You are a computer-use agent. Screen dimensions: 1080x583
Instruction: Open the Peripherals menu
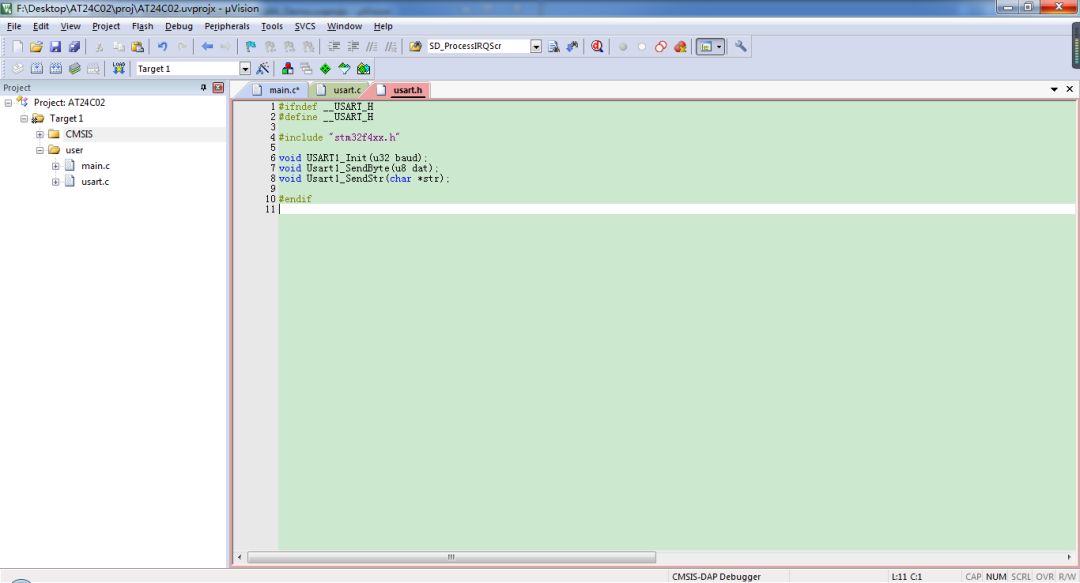(x=227, y=26)
